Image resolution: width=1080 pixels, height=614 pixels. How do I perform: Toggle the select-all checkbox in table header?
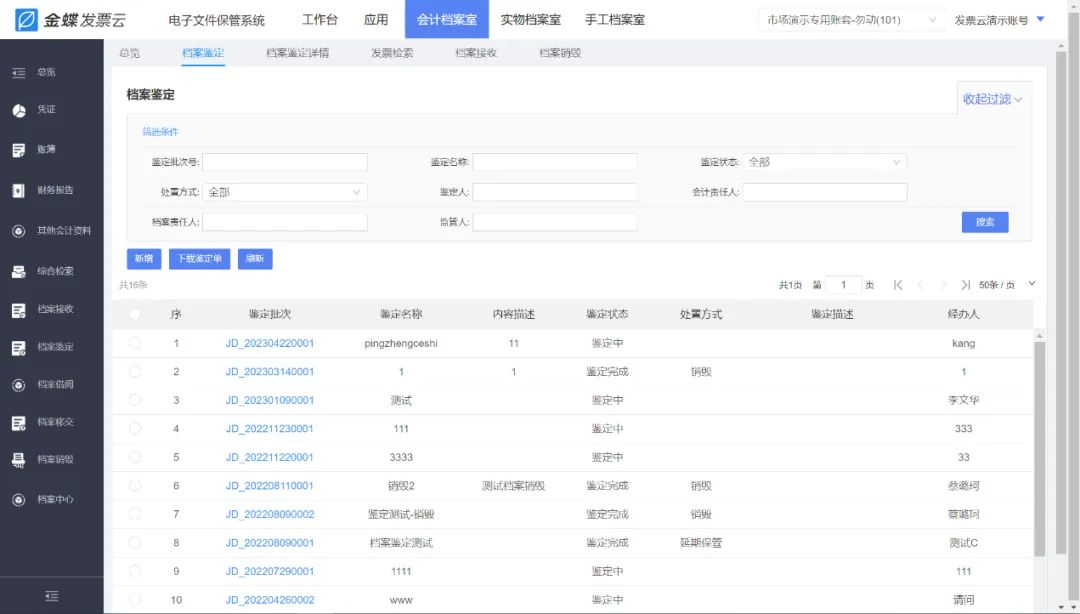(x=135, y=314)
